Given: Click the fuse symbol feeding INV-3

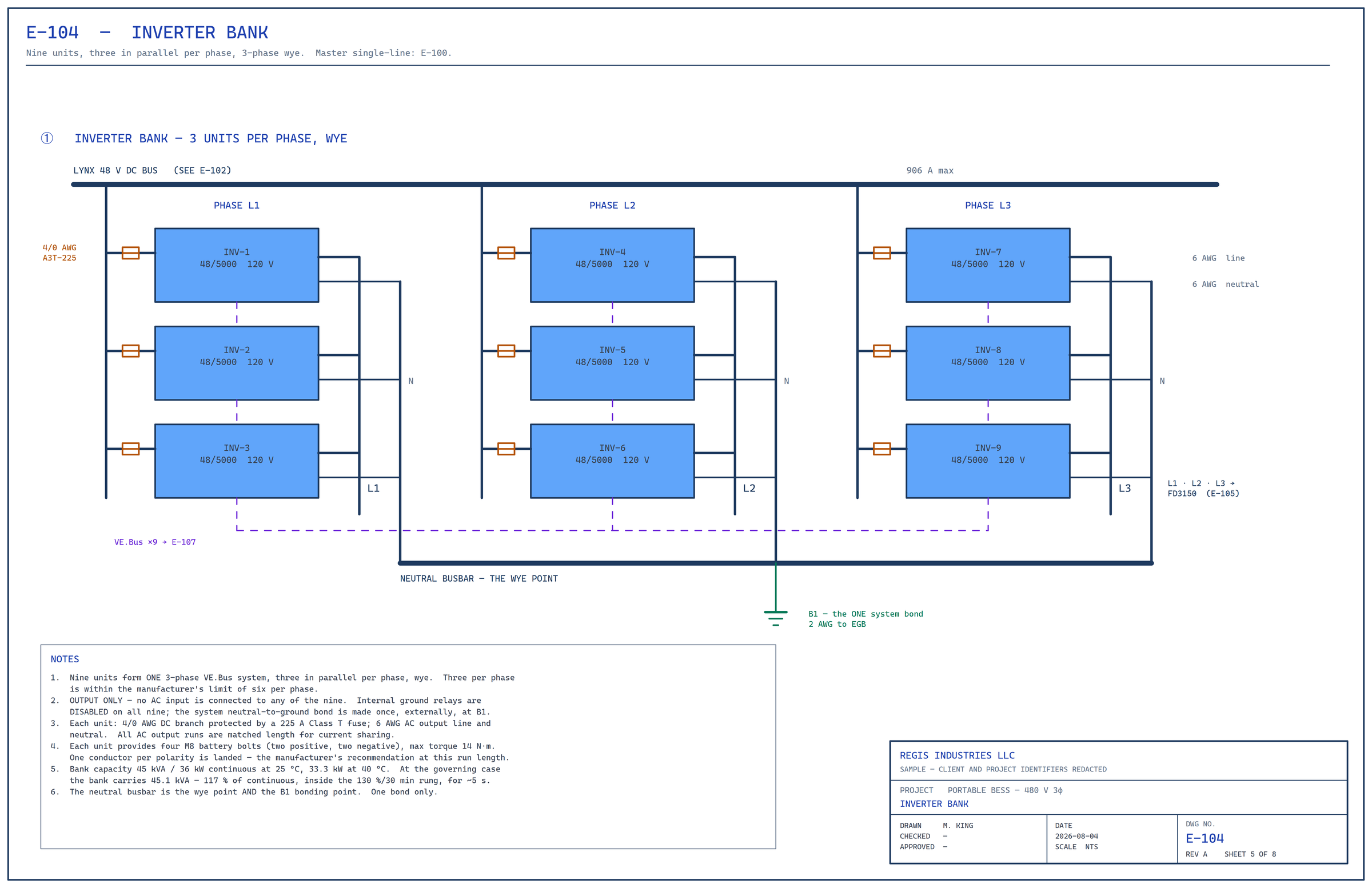Looking at the screenshot, I should click(131, 449).
